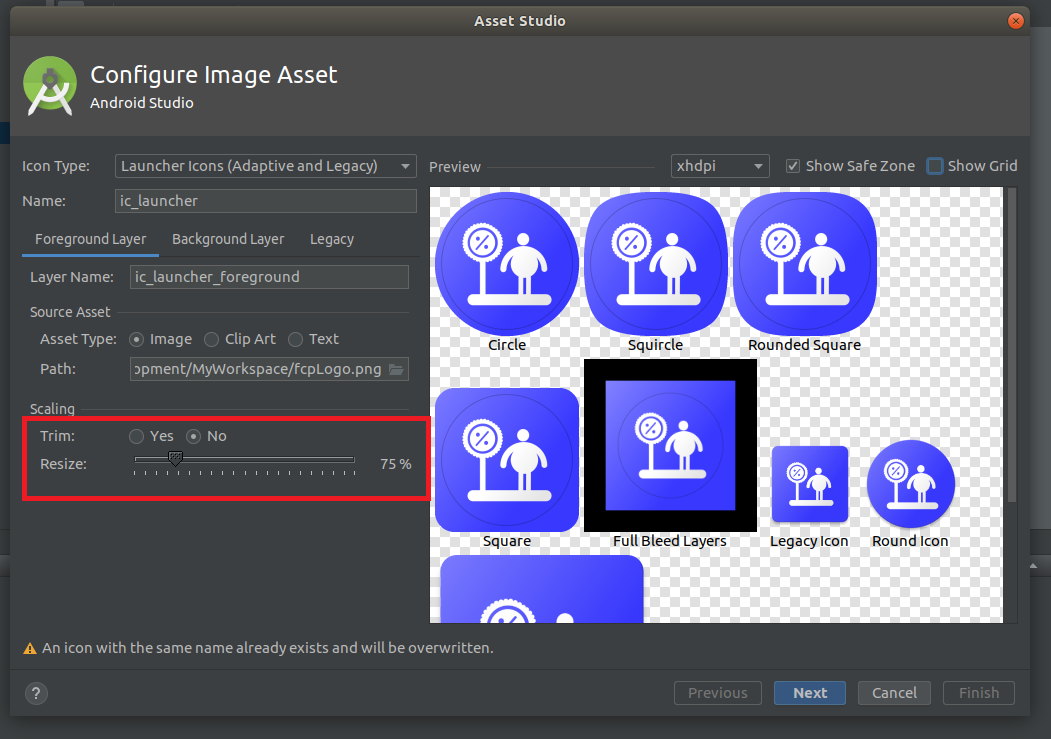Viewport: 1051px width, 739px height.
Task: Select Yes for the Trim option
Action: (136, 436)
